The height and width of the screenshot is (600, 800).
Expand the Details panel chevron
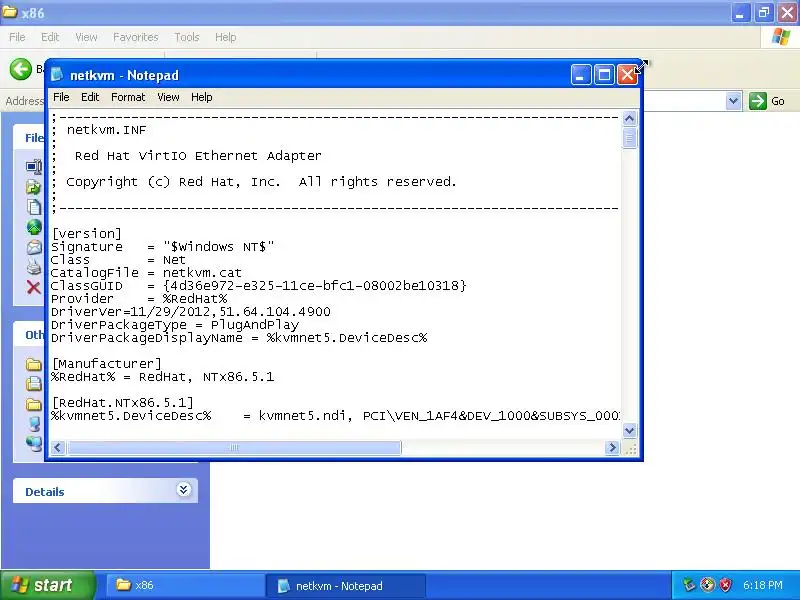(x=183, y=490)
